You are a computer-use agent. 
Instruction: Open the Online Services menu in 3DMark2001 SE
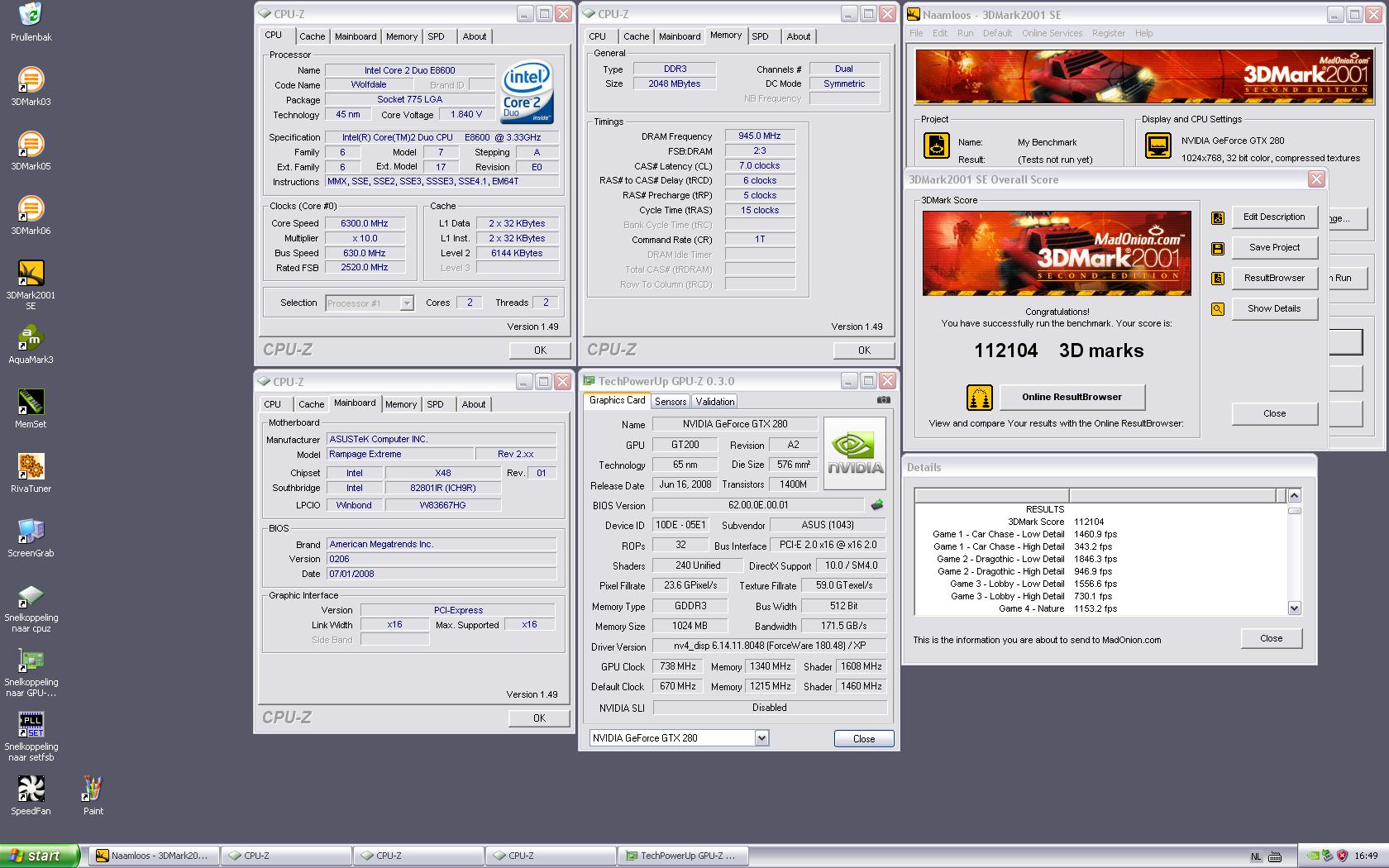coord(1052,33)
